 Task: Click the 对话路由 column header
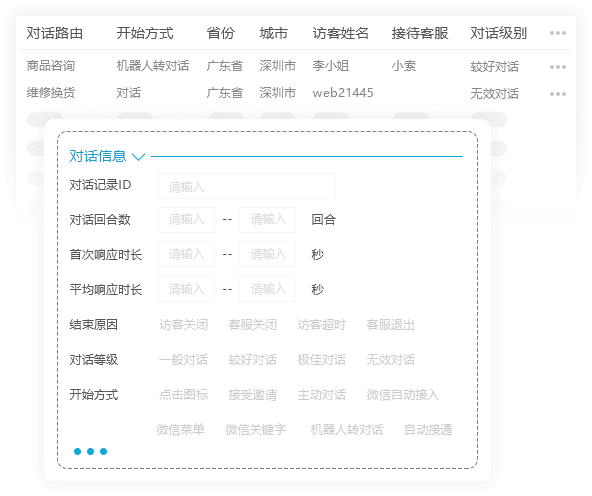tap(55, 33)
